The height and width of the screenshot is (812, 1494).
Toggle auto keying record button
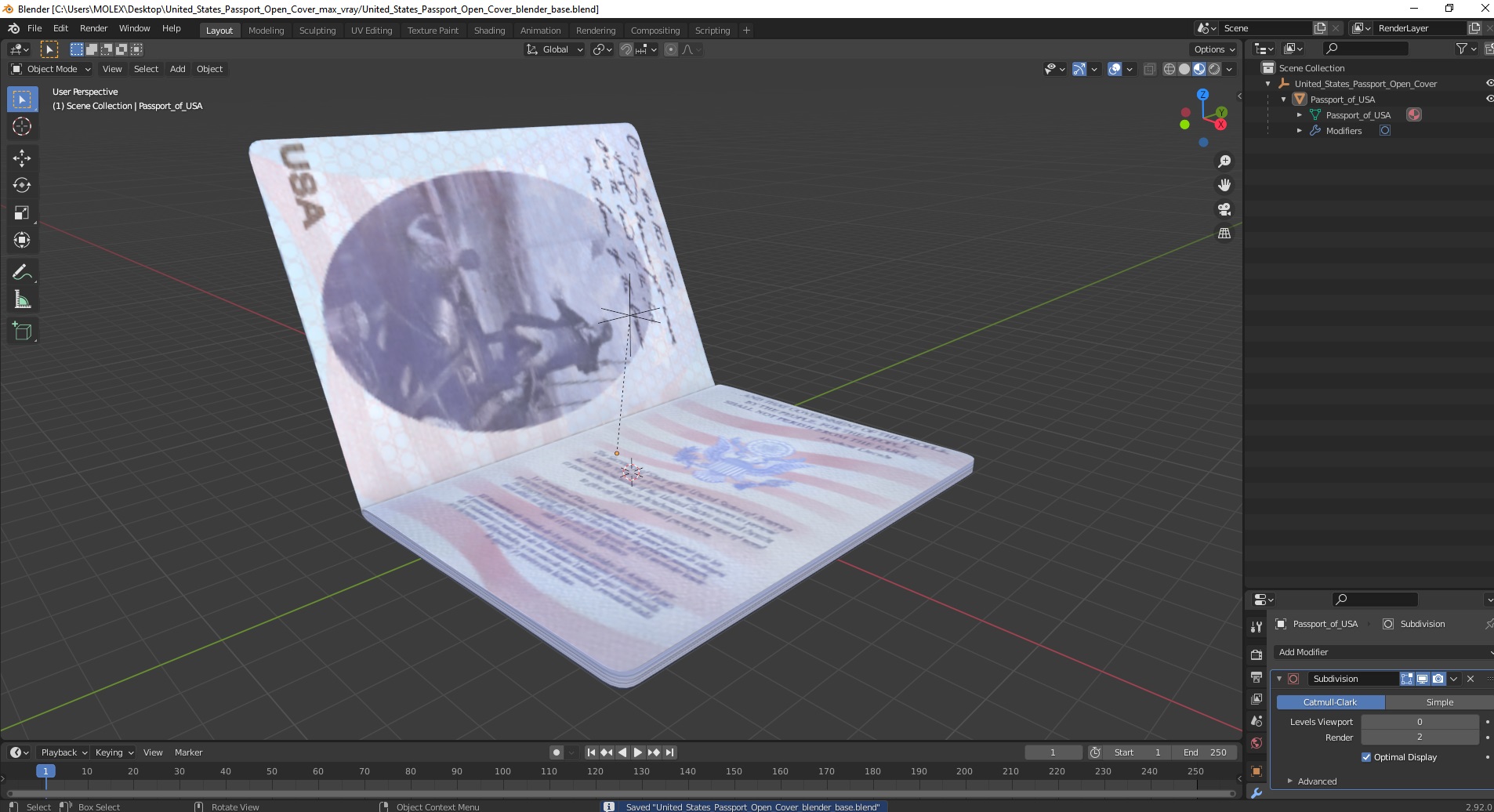(556, 752)
